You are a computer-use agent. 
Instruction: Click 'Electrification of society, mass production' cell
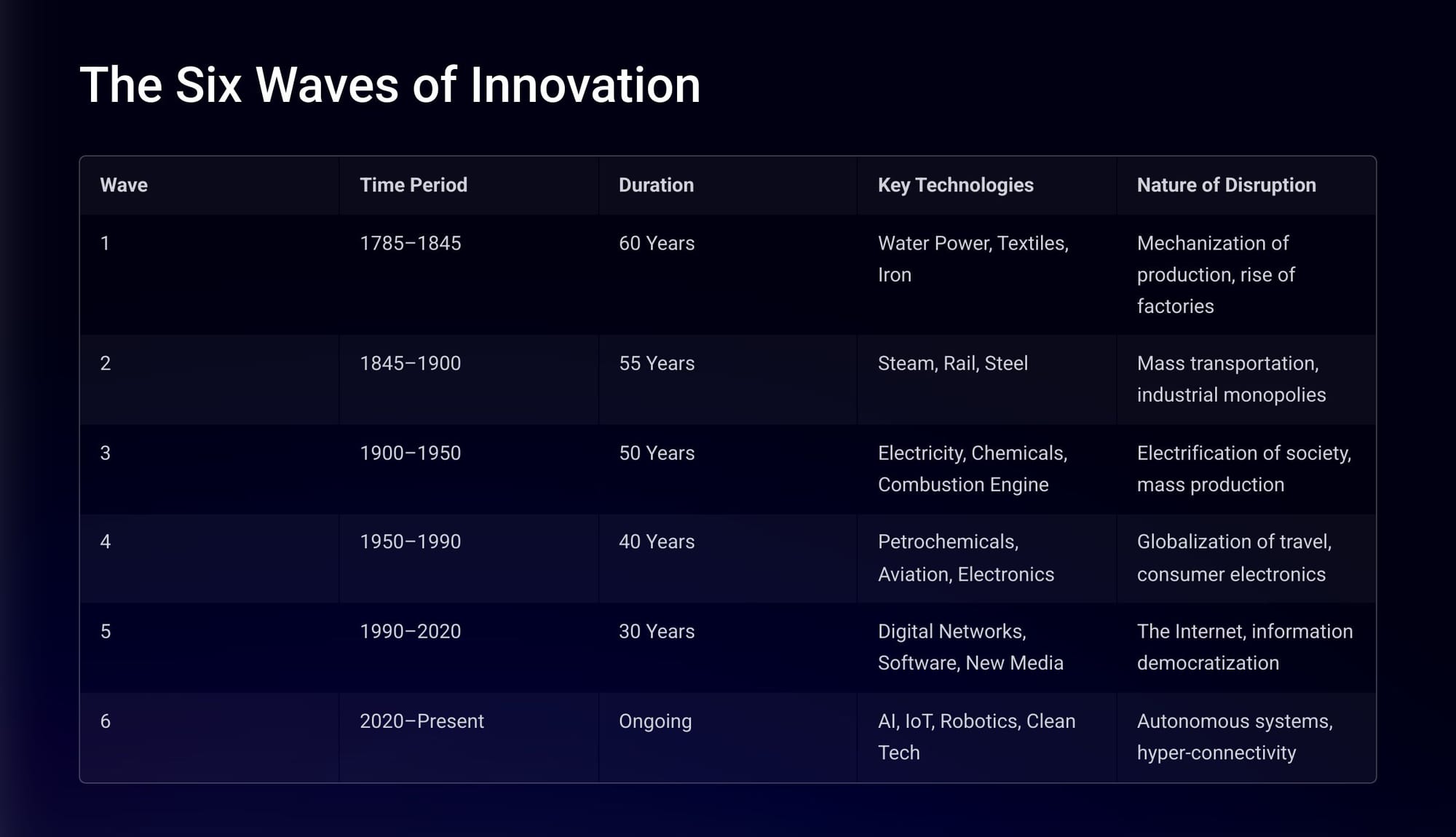tap(1246, 469)
